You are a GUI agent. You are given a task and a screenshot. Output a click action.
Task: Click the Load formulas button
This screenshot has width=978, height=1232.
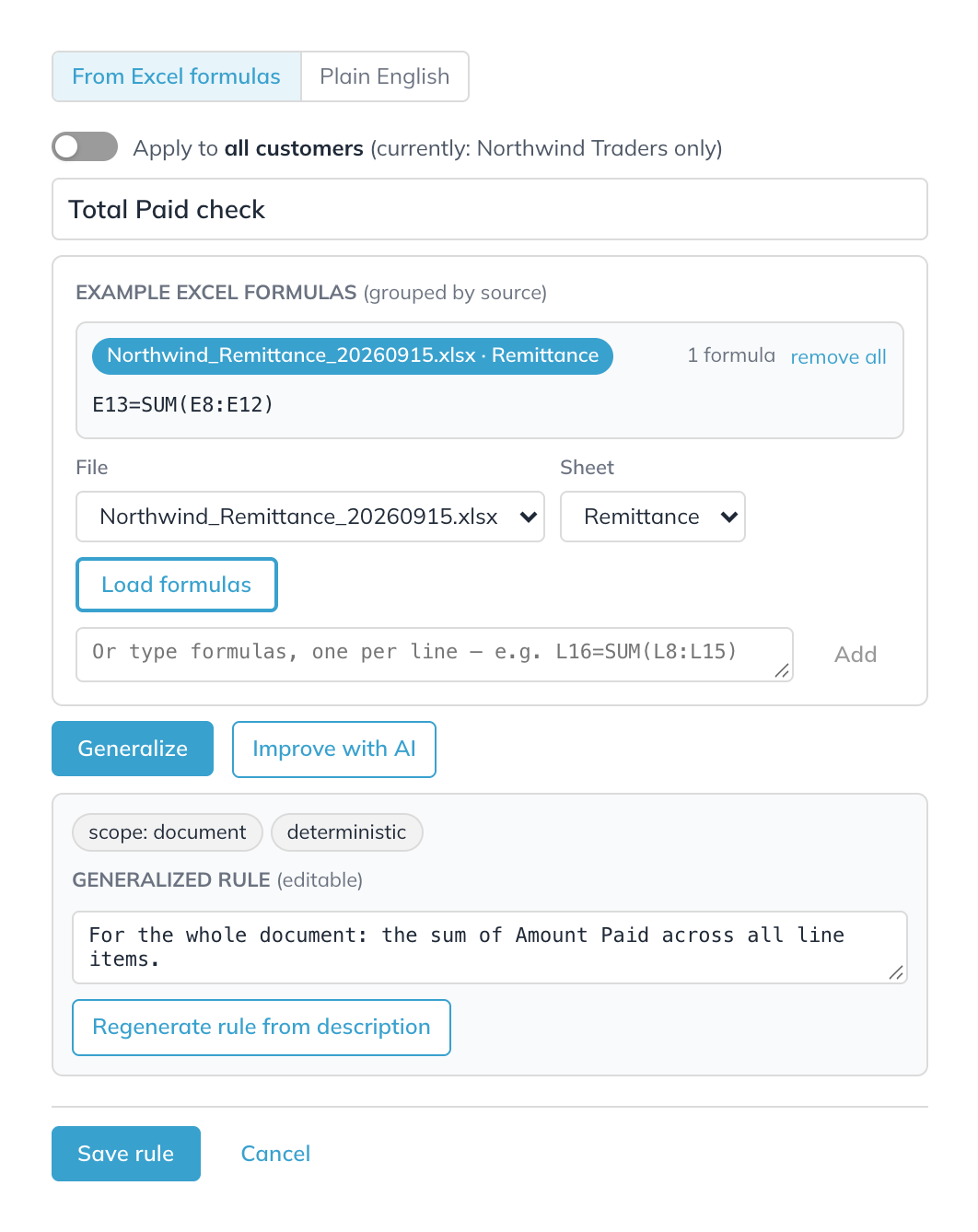(x=177, y=585)
